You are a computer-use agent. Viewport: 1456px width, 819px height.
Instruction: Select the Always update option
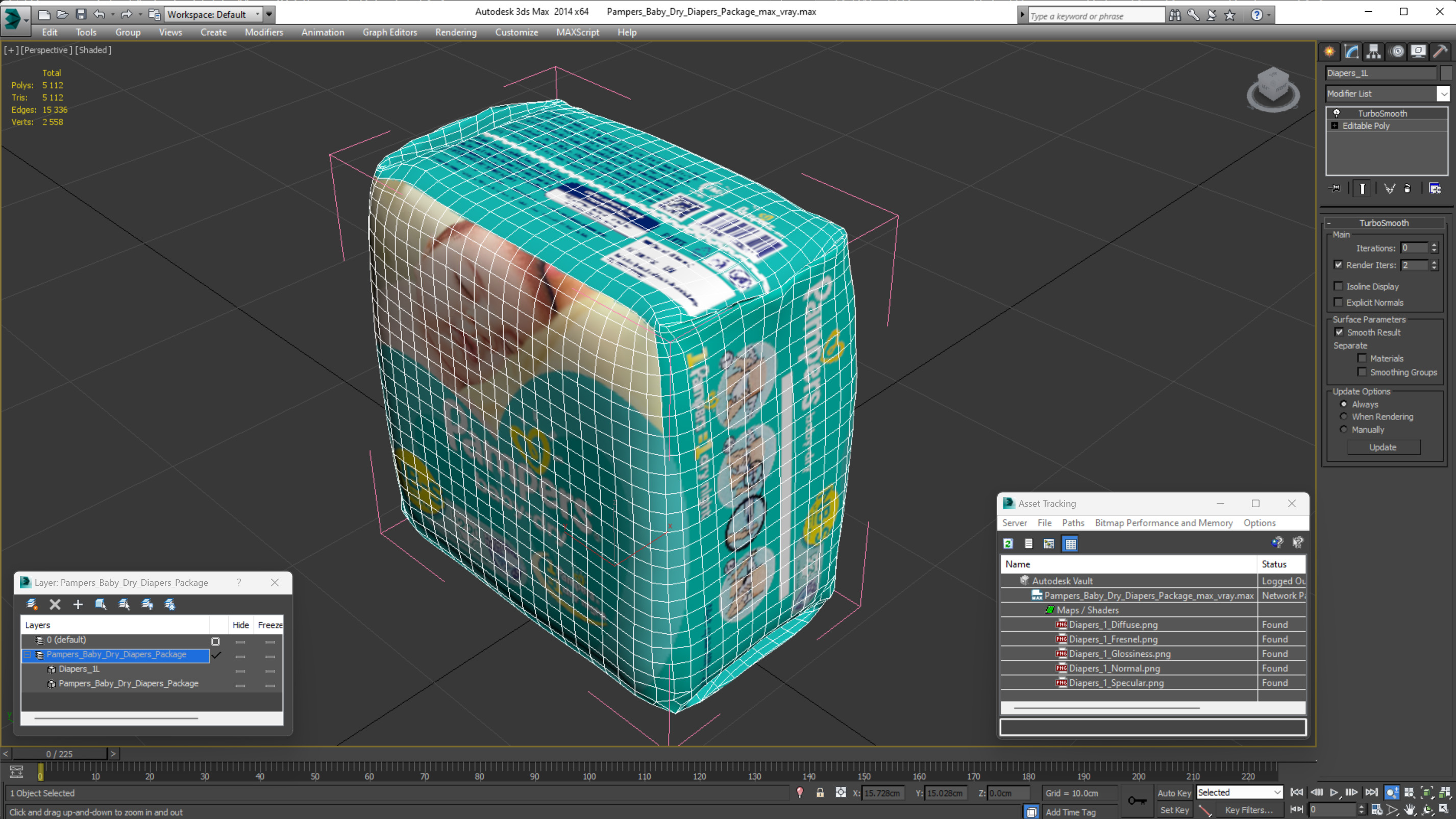point(1344,404)
